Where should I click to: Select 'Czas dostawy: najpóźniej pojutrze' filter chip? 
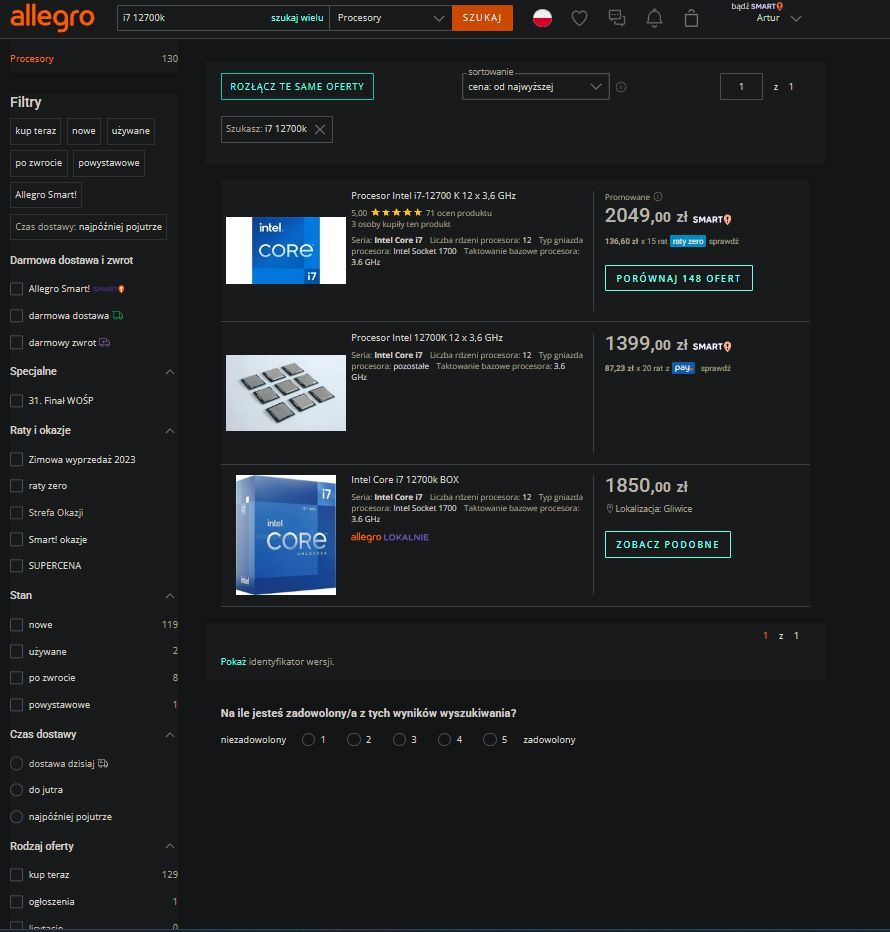pyautogui.click(x=89, y=227)
